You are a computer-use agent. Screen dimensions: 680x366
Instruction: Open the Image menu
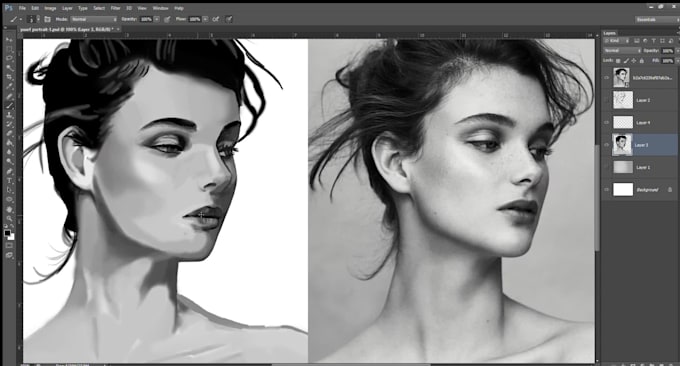coord(50,8)
